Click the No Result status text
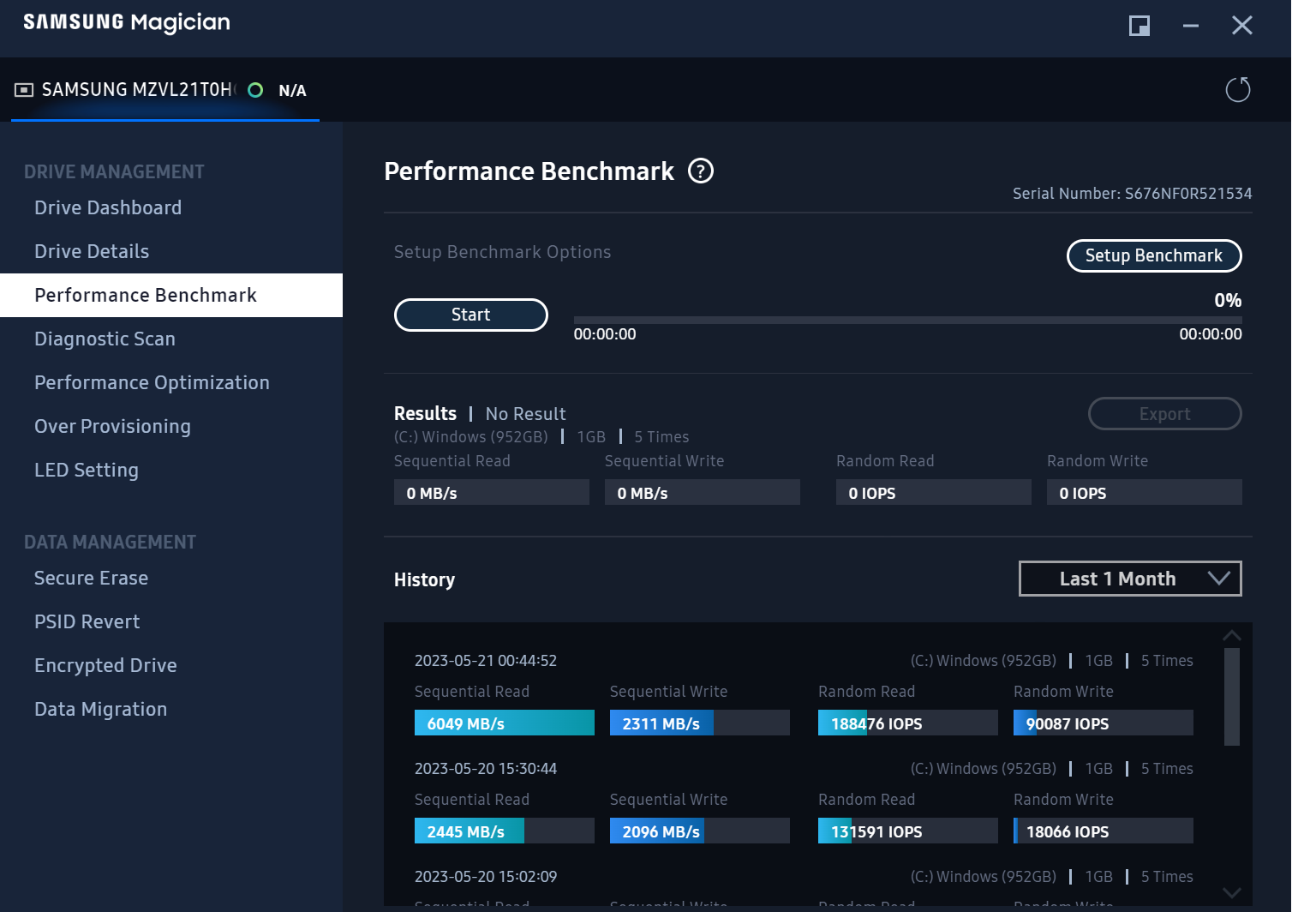1316x912 pixels. tap(526, 414)
